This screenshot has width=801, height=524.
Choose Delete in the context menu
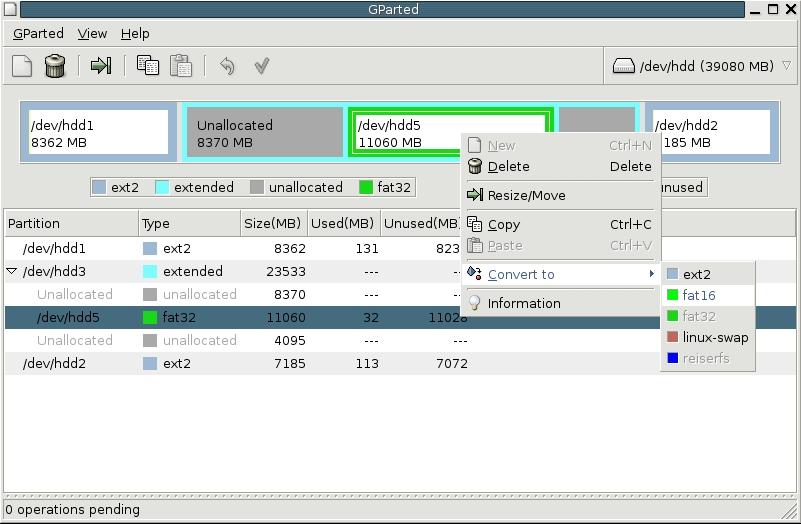tap(560, 166)
